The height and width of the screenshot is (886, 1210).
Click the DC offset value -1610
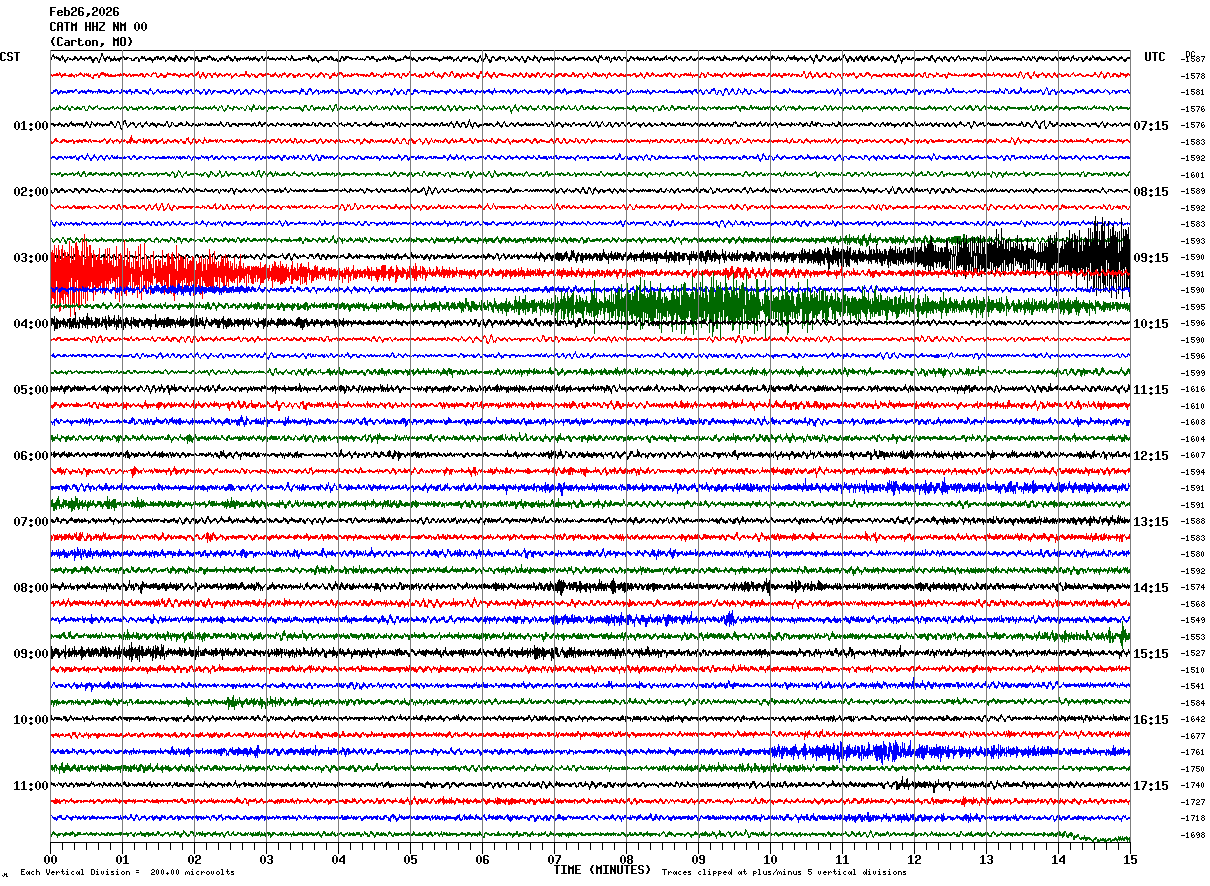pyautogui.click(x=1194, y=406)
